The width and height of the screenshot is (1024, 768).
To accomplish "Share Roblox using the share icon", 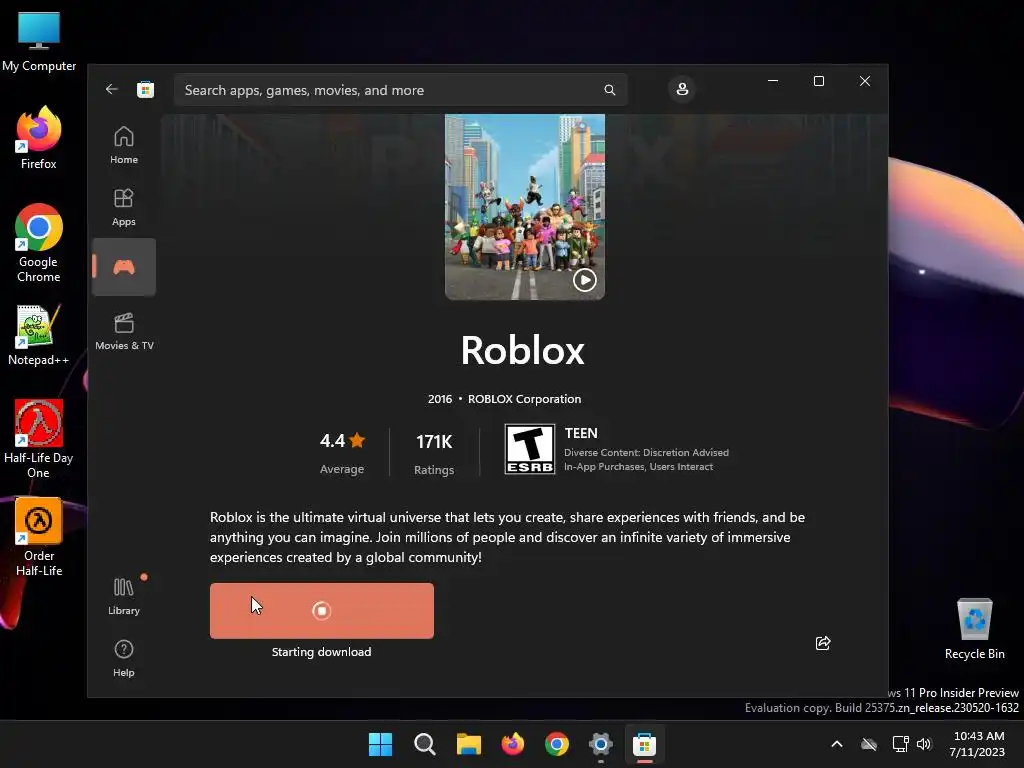I will pyautogui.click(x=823, y=643).
